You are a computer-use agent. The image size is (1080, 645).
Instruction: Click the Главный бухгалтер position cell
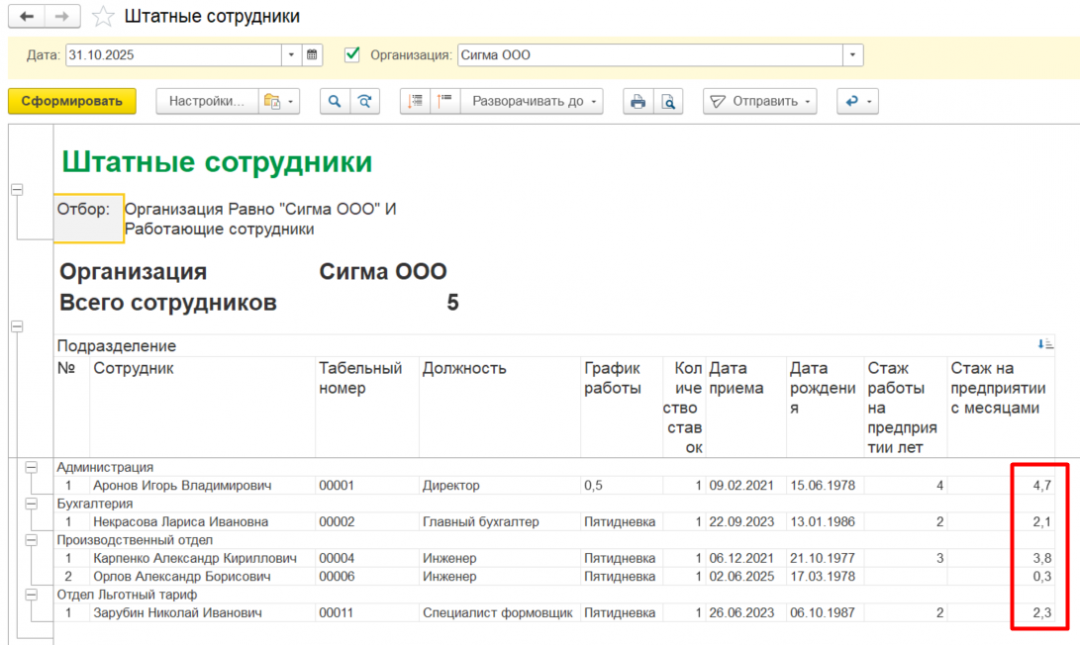click(x=481, y=522)
